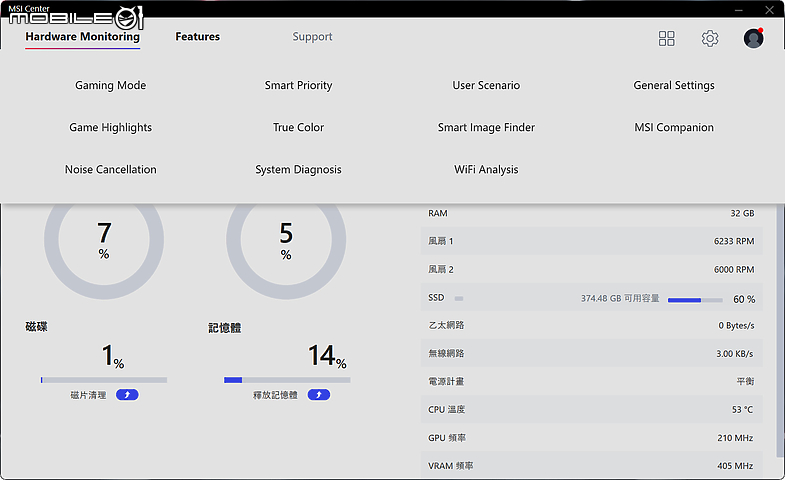Minimize the MSI Center window
This screenshot has width=785, height=480.
(x=739, y=10)
